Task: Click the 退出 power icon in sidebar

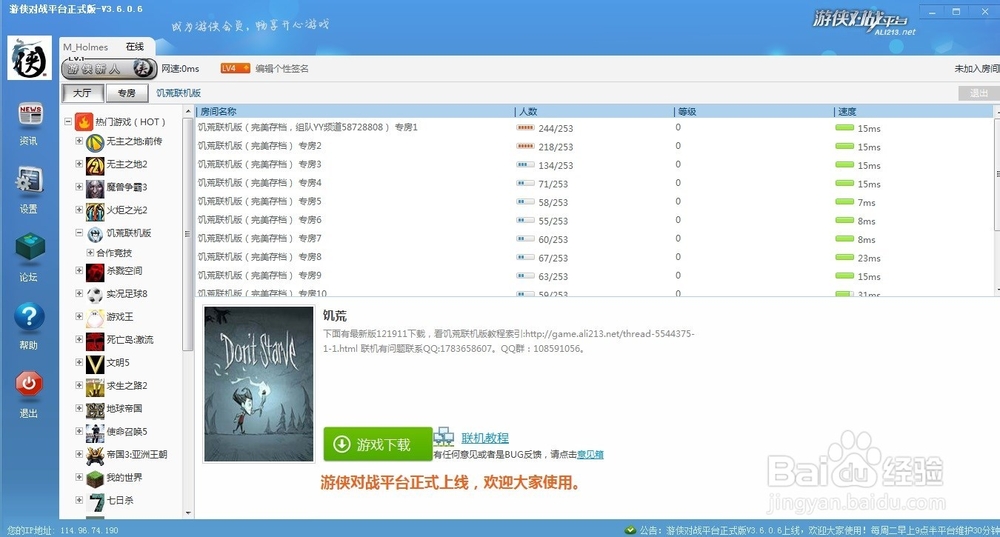Action: tap(29, 383)
